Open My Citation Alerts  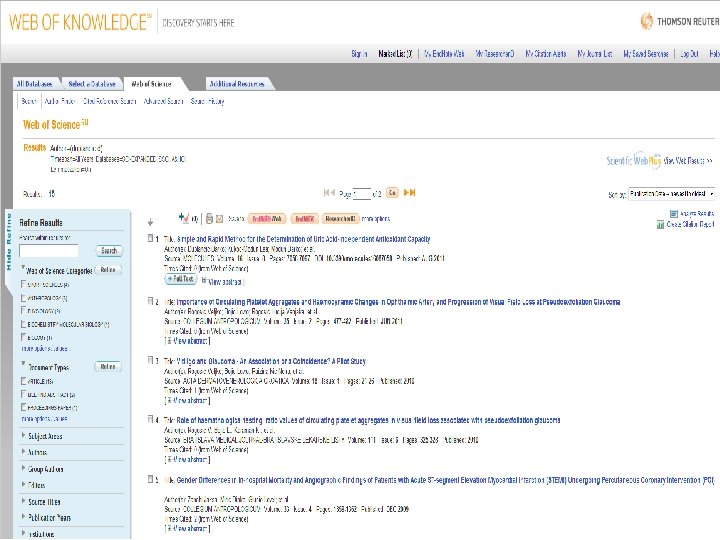click(546, 54)
